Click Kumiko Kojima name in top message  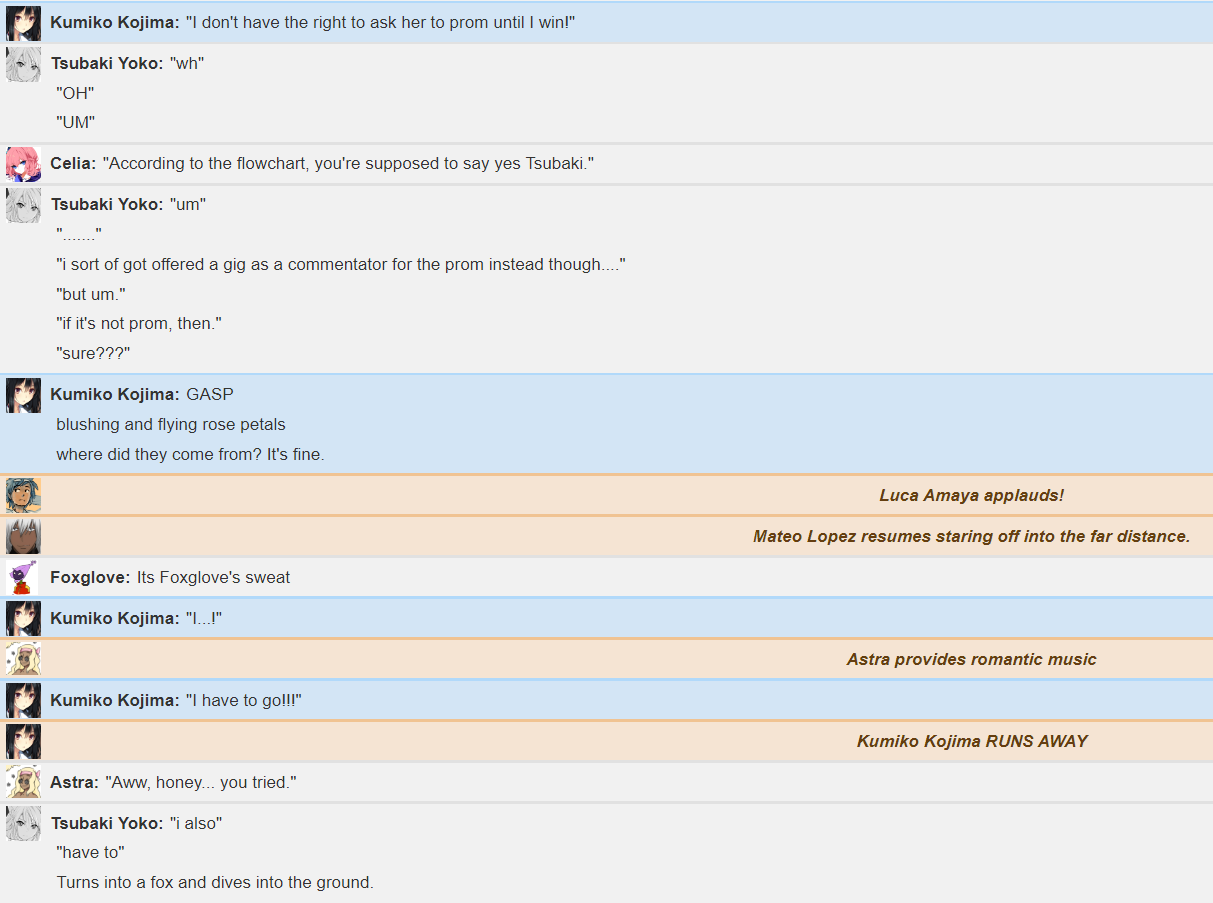tap(115, 22)
